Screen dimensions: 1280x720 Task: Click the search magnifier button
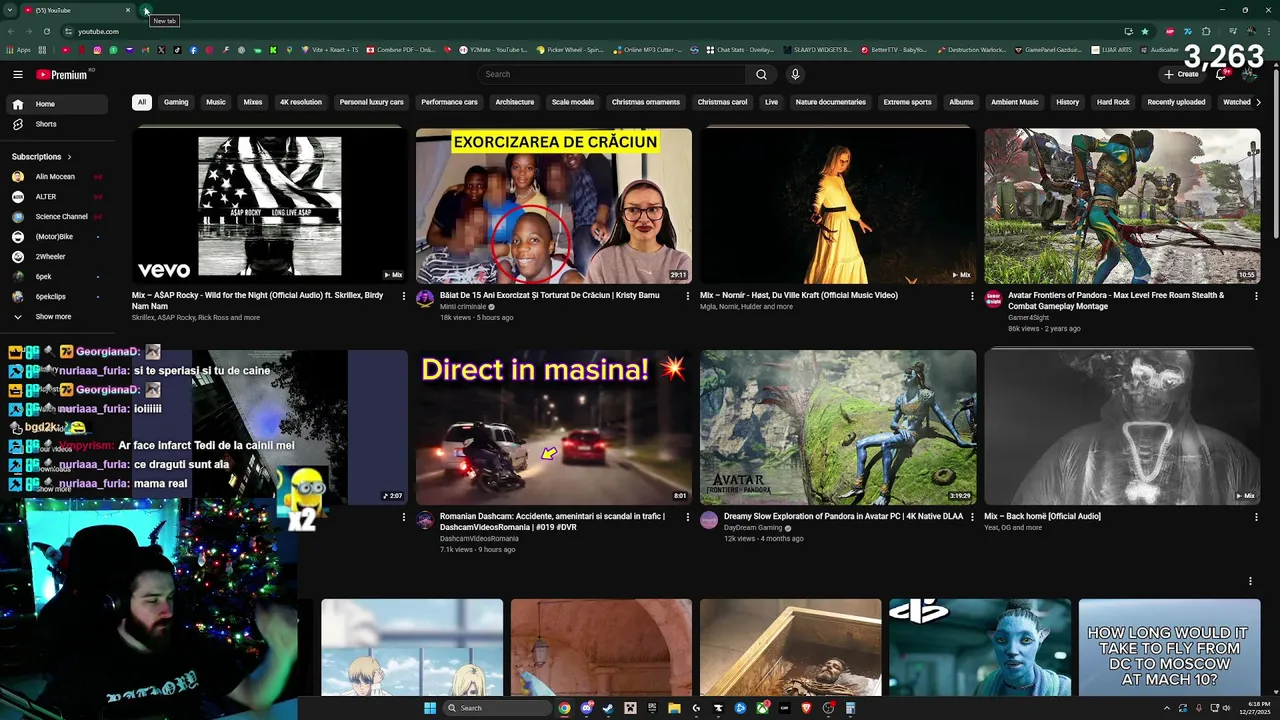(x=761, y=74)
